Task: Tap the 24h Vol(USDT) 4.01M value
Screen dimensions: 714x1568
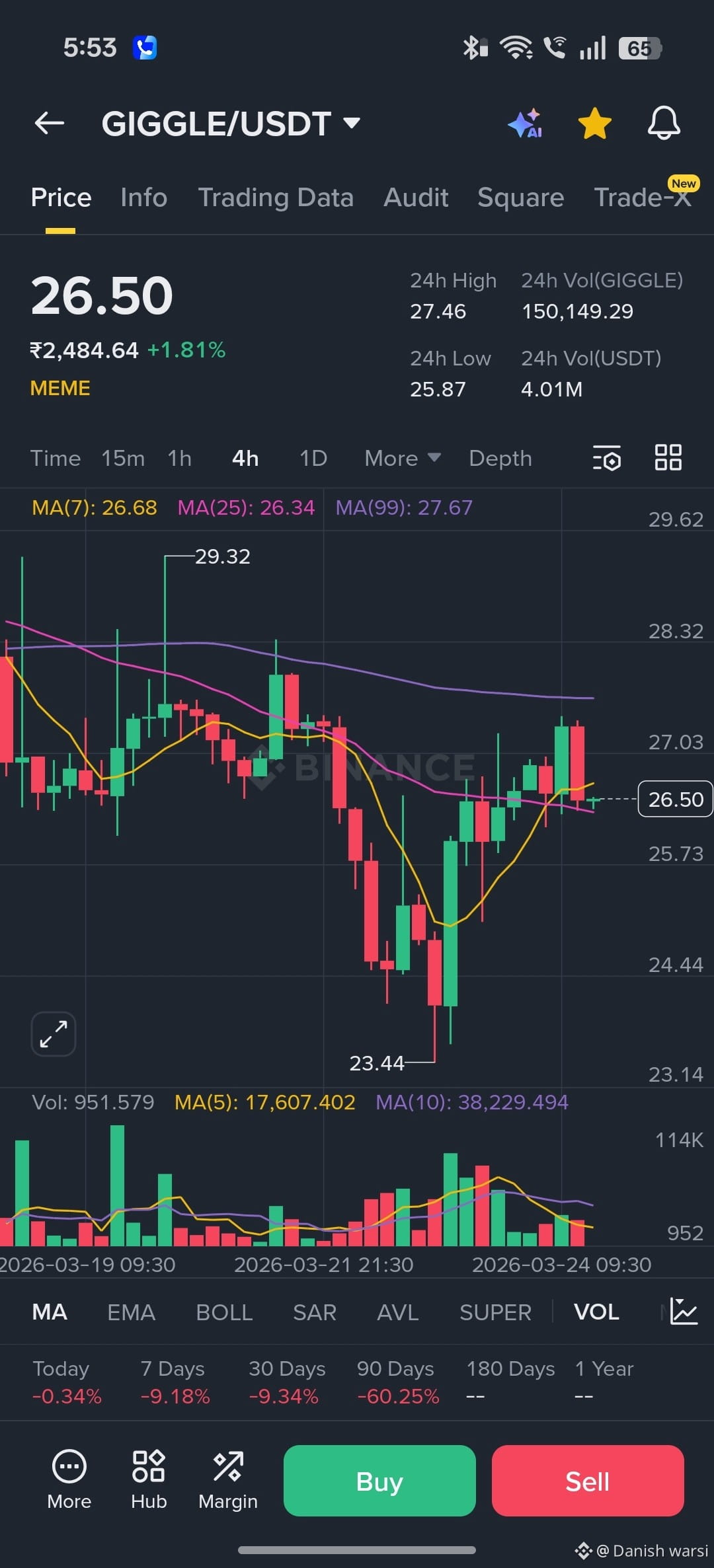Action: [551, 389]
